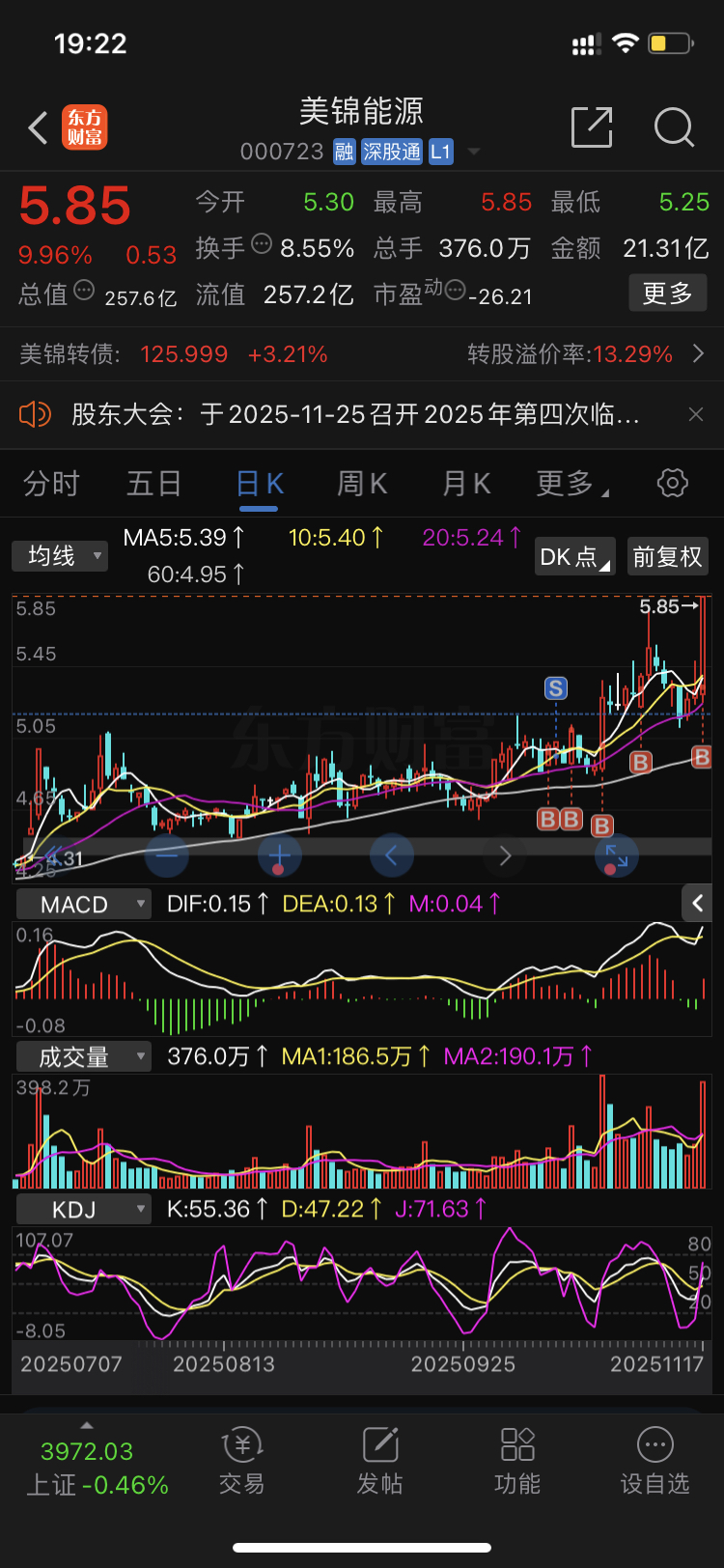Open 交易 trading icon in bottom bar

[x=241, y=1460]
